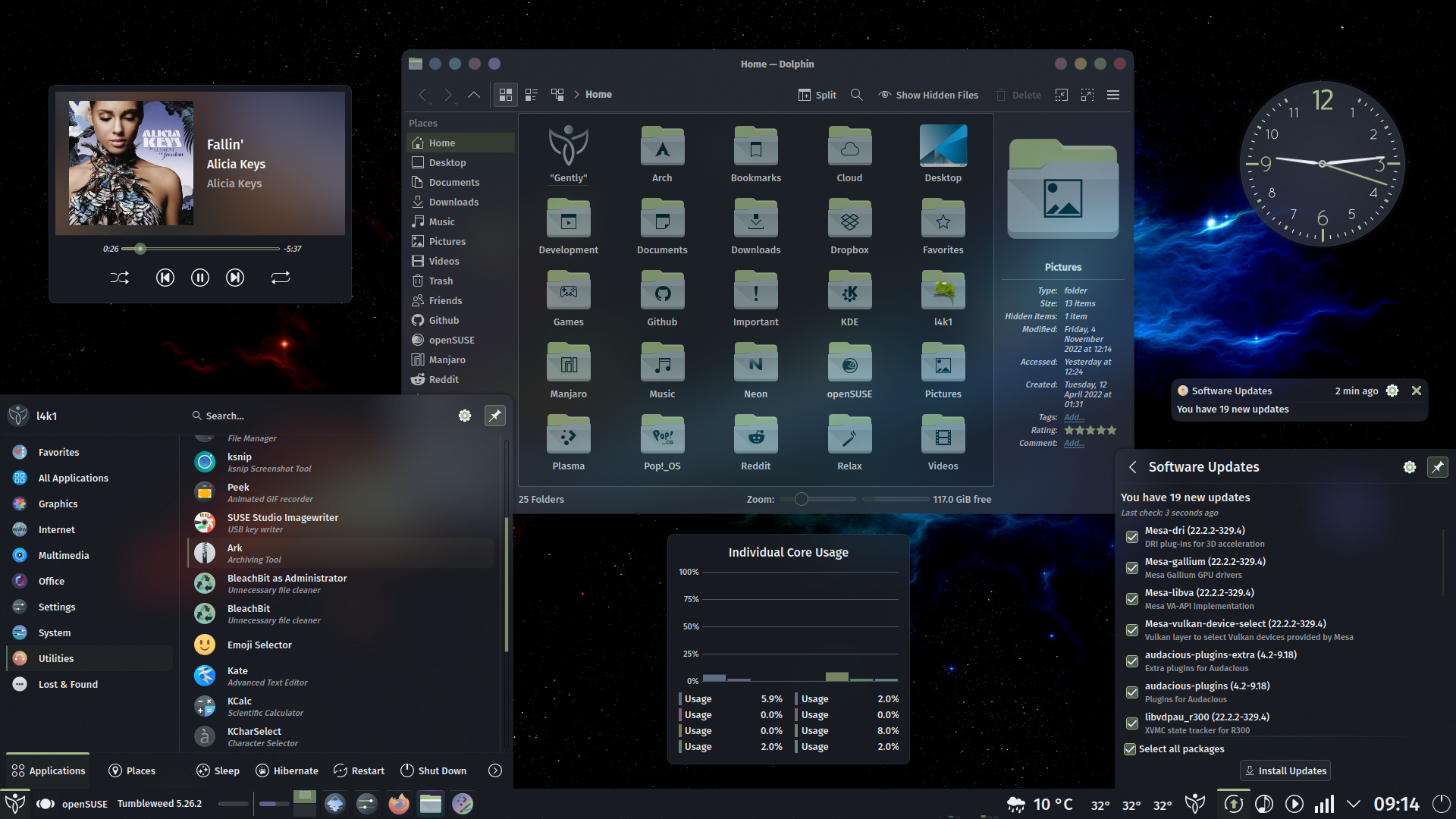The width and height of the screenshot is (1456, 819).
Task: Toggle repeat in the music player
Action: click(281, 278)
